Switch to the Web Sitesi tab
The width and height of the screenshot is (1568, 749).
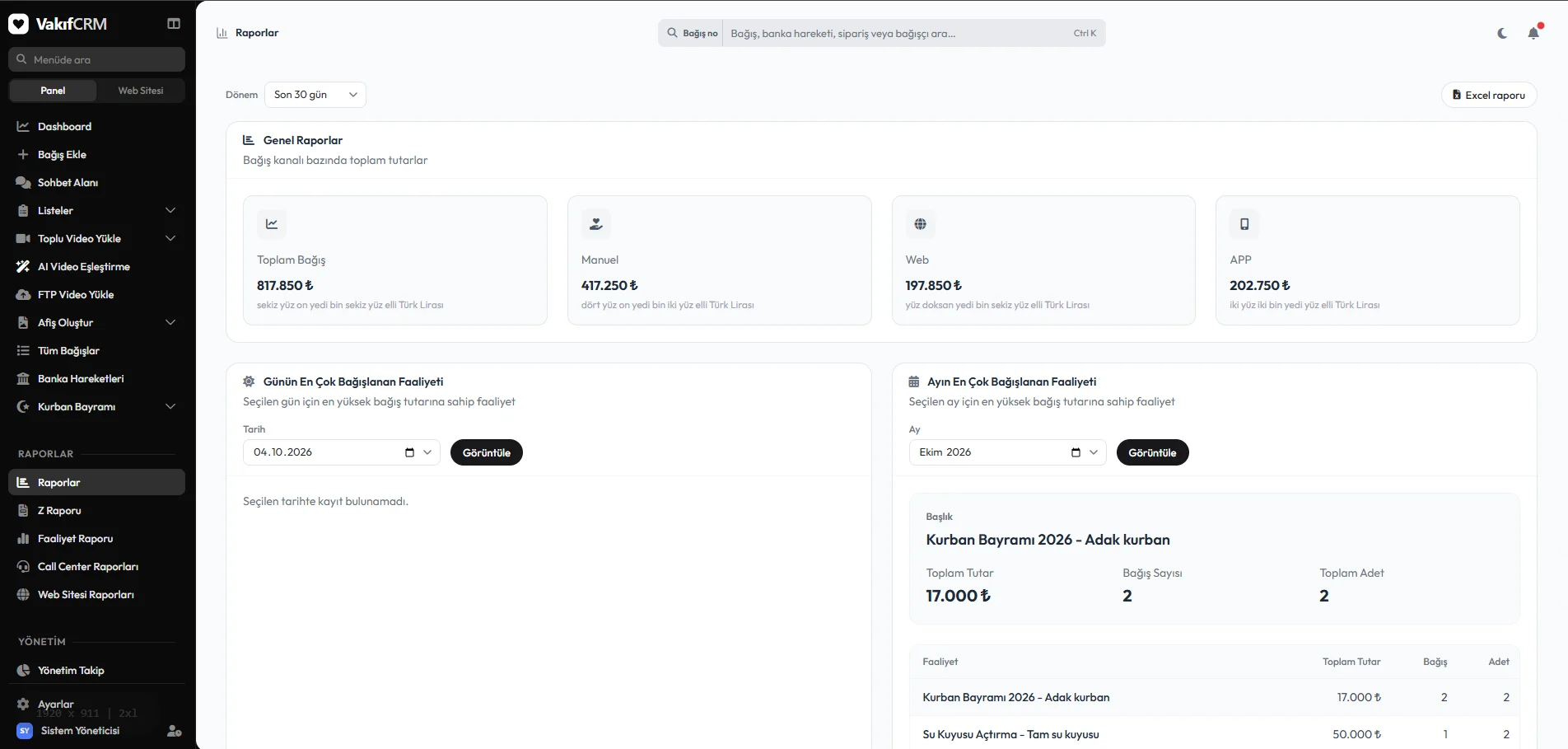141,91
